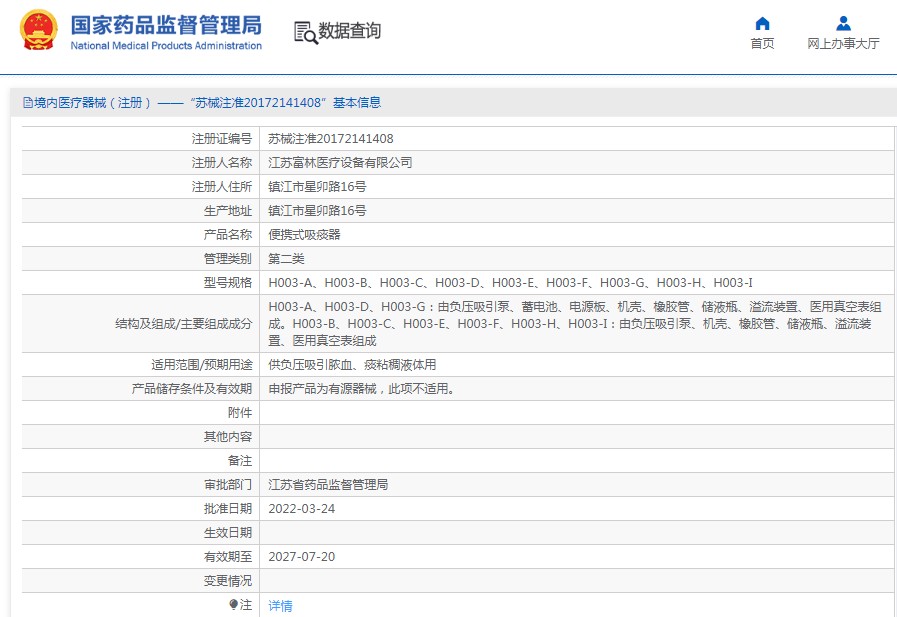Image resolution: width=897 pixels, height=617 pixels.
Task: Click the 变更情况 label
Action: [228, 581]
